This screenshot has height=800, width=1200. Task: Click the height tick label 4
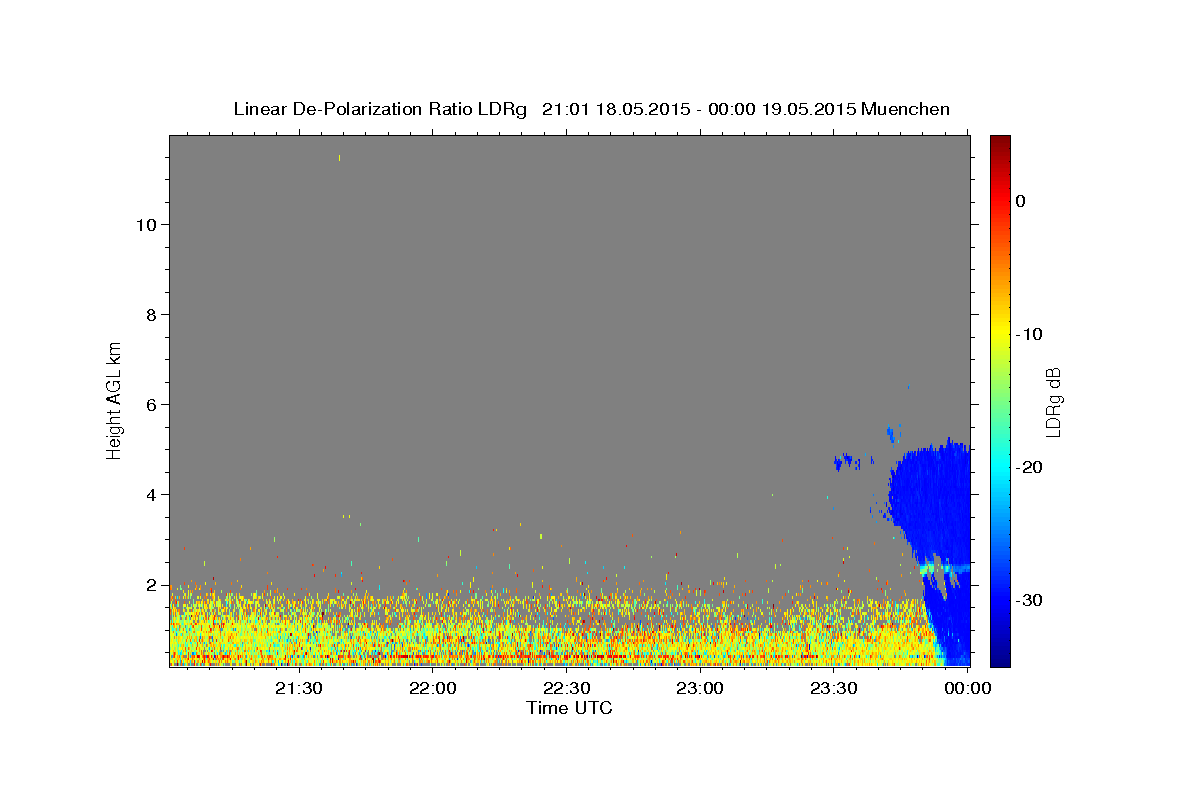point(151,494)
